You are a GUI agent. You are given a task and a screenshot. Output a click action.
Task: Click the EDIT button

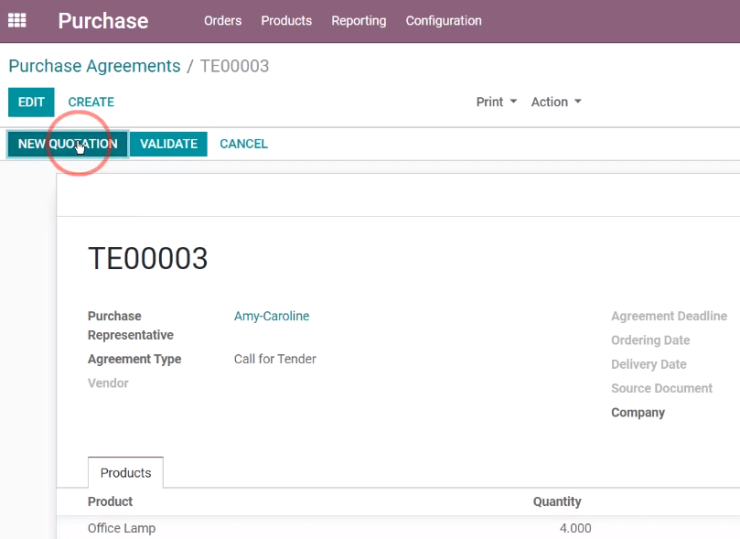pos(31,102)
